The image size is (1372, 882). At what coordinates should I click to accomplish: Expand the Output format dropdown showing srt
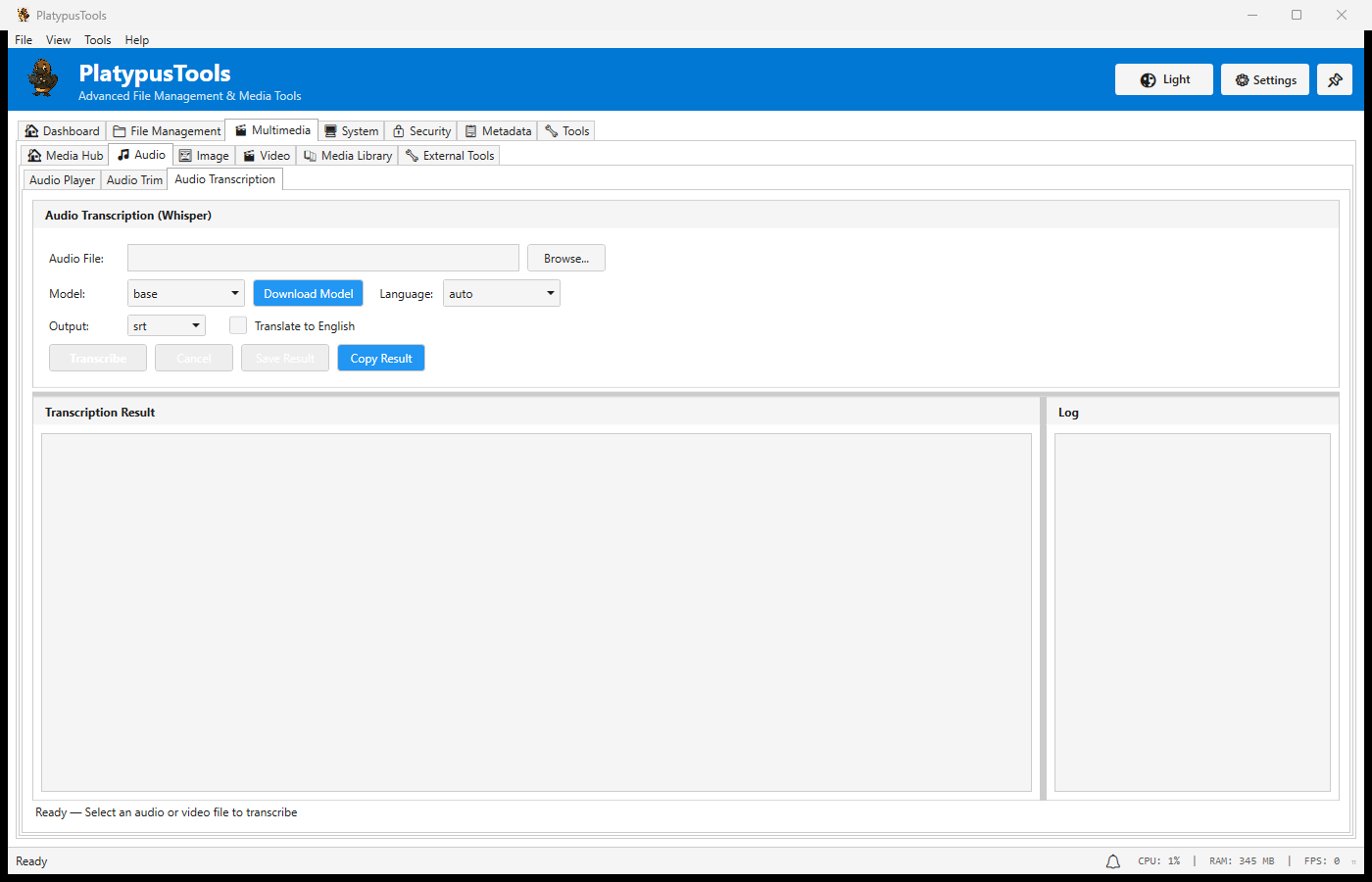(x=167, y=326)
